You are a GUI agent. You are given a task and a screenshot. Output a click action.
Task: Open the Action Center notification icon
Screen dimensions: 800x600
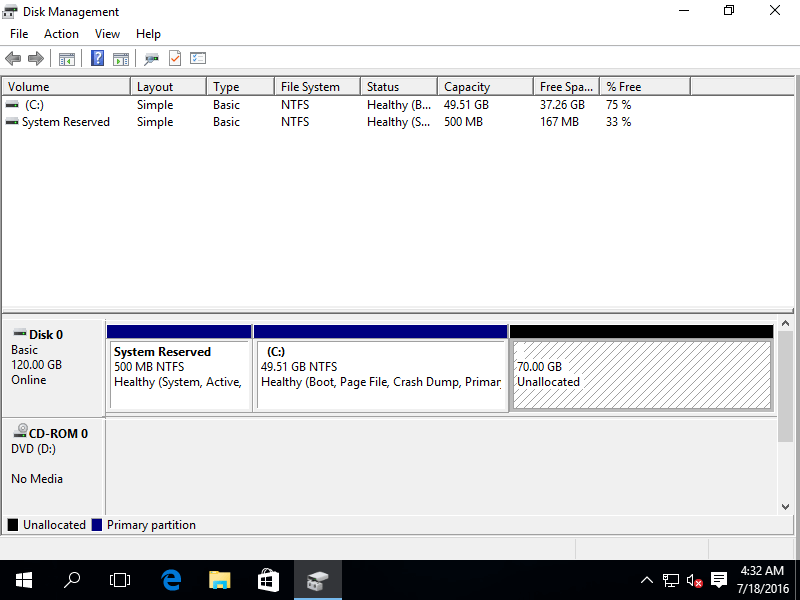point(718,580)
